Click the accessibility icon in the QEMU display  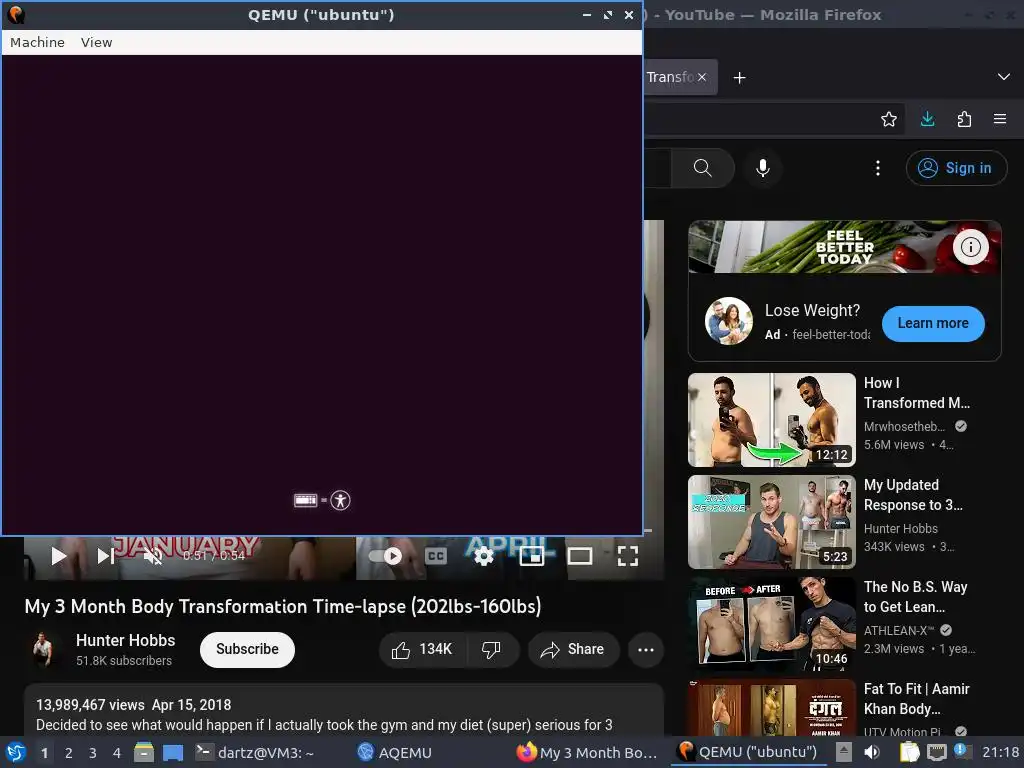(x=340, y=501)
